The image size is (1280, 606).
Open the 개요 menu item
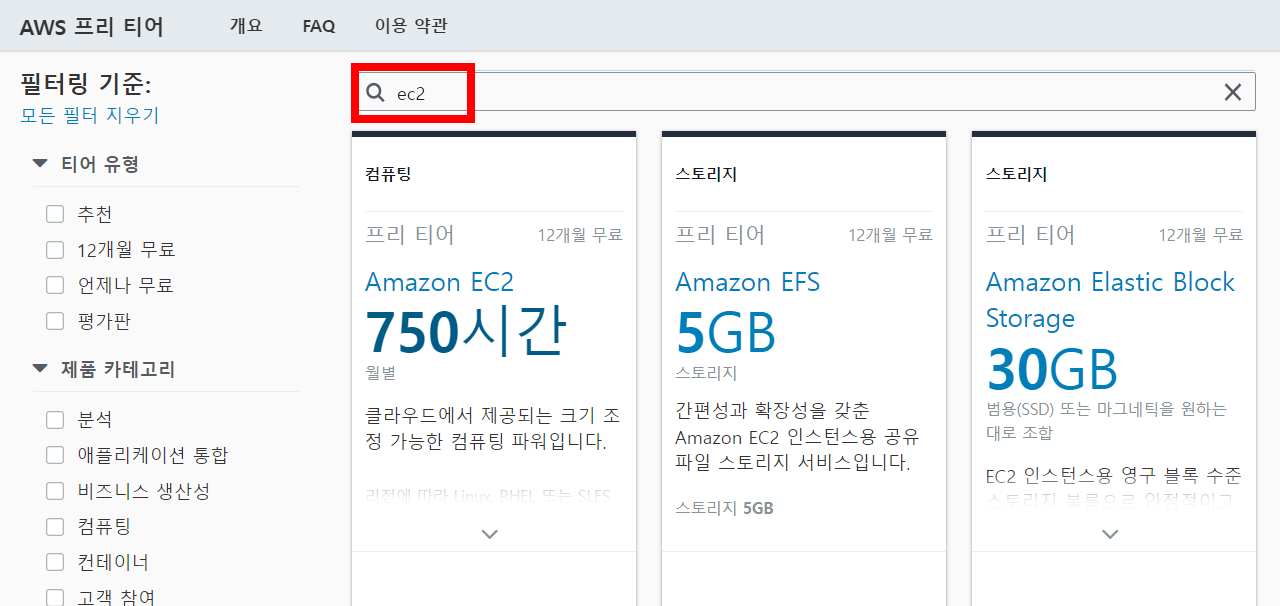point(246,26)
